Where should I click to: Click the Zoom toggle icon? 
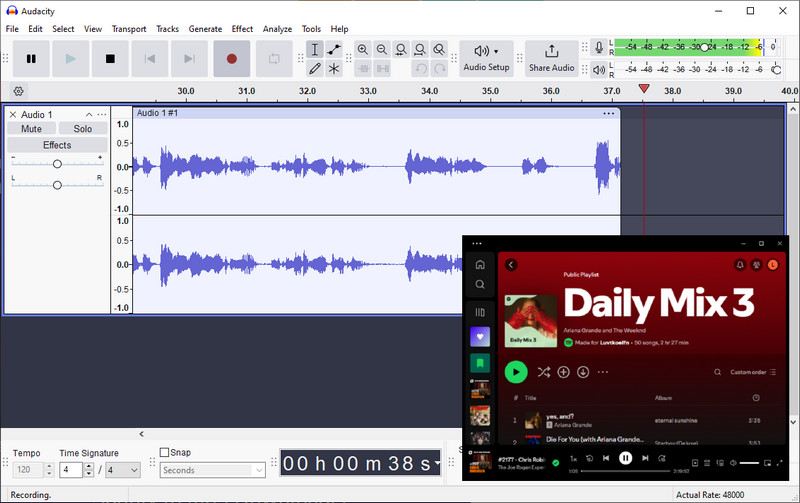(x=439, y=49)
